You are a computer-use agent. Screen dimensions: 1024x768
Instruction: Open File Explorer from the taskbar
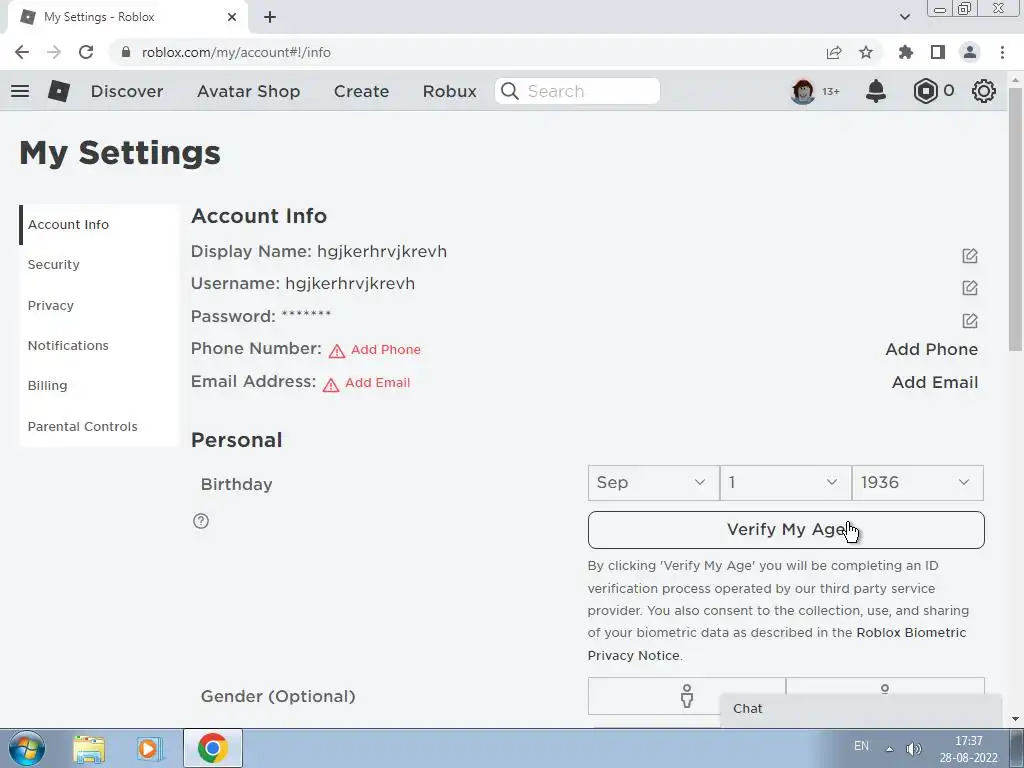tap(89, 748)
